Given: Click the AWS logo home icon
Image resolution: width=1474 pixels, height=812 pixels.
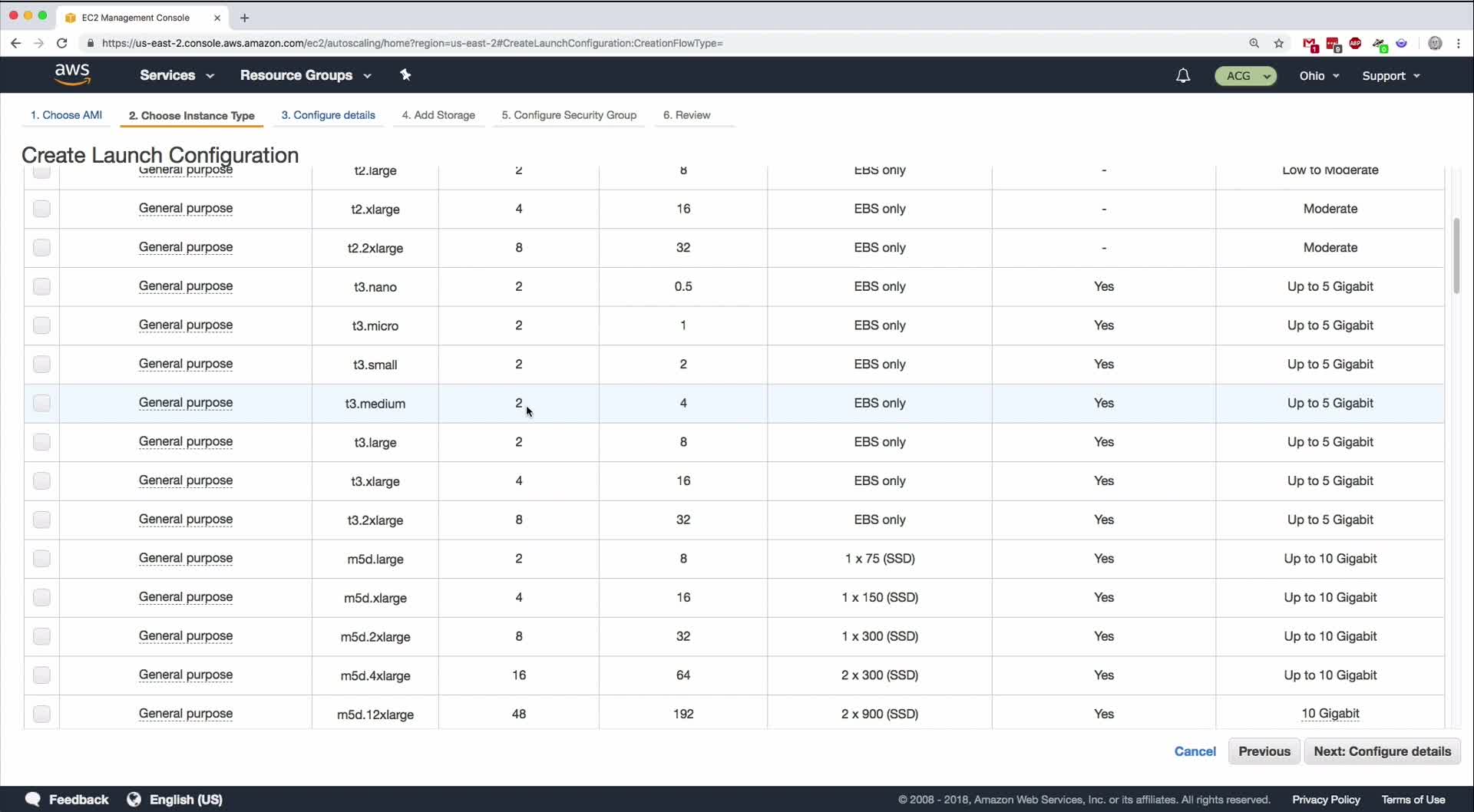Looking at the screenshot, I should click(x=72, y=74).
